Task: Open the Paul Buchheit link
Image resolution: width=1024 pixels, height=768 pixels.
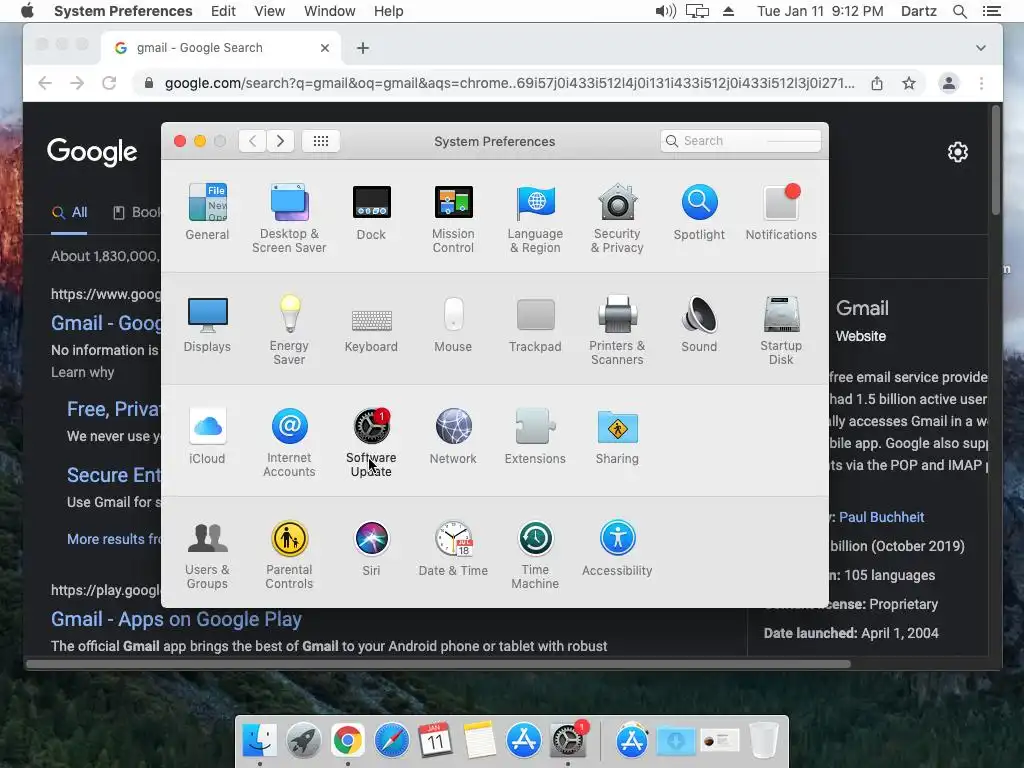Action: coord(881,517)
